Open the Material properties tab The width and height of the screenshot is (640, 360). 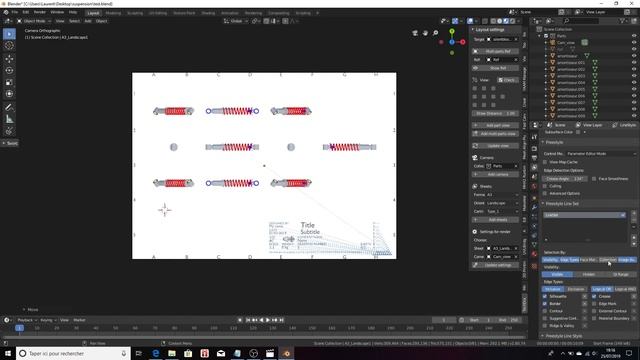point(534,254)
